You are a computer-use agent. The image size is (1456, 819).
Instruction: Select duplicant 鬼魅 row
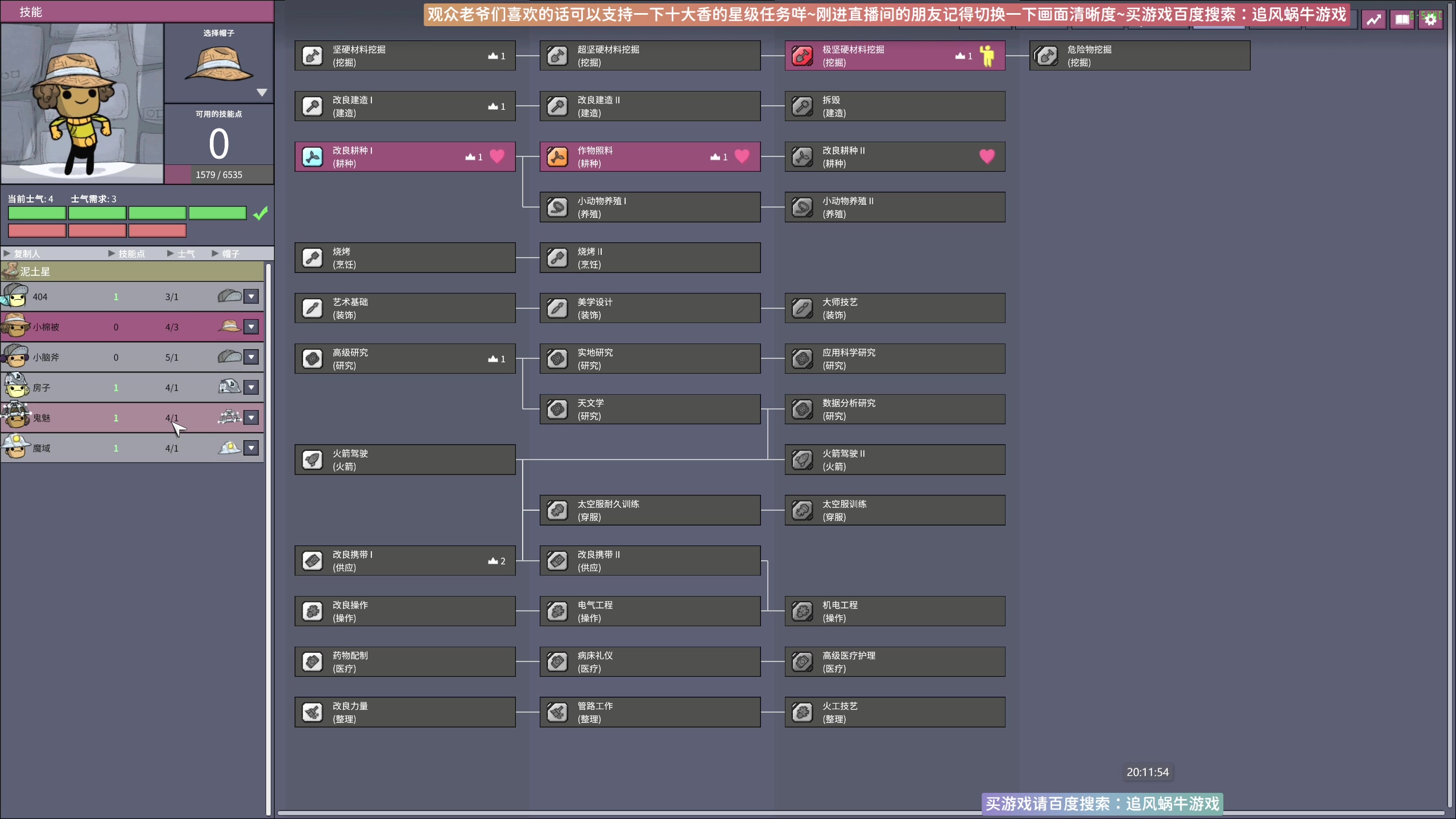(x=132, y=417)
